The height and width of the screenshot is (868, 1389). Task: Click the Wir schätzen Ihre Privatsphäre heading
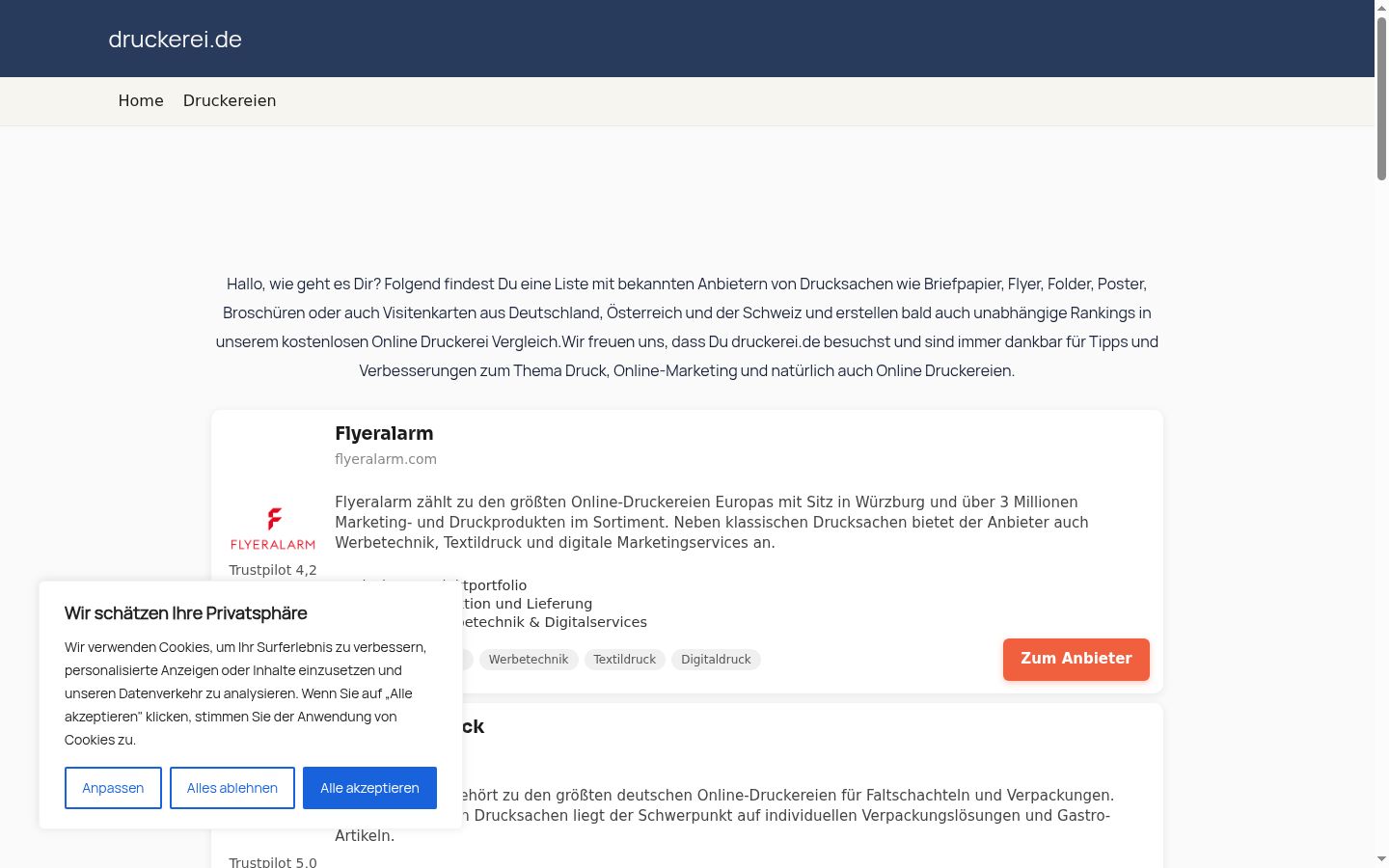186,613
